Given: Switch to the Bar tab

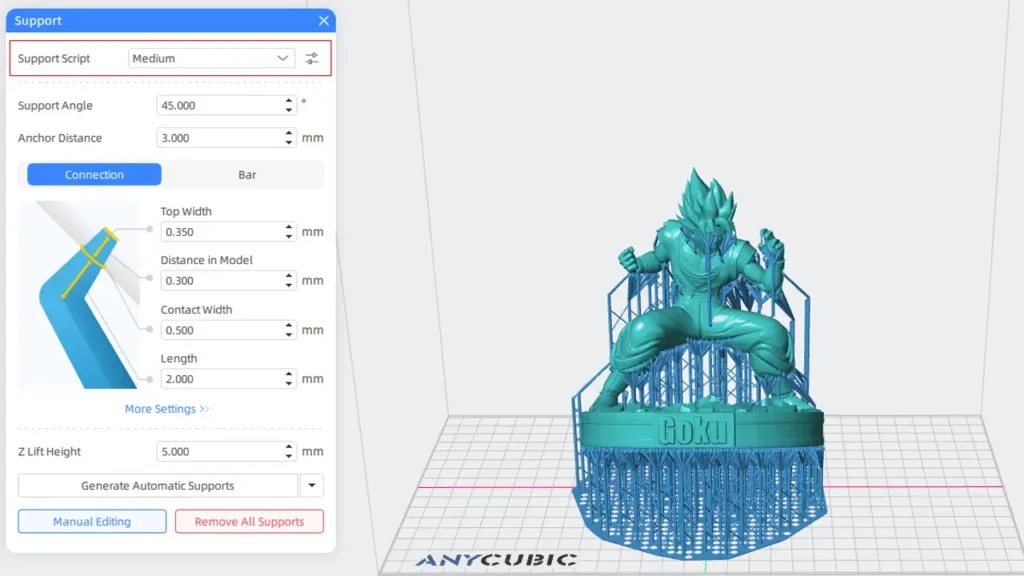Looking at the screenshot, I should pyautogui.click(x=247, y=174).
